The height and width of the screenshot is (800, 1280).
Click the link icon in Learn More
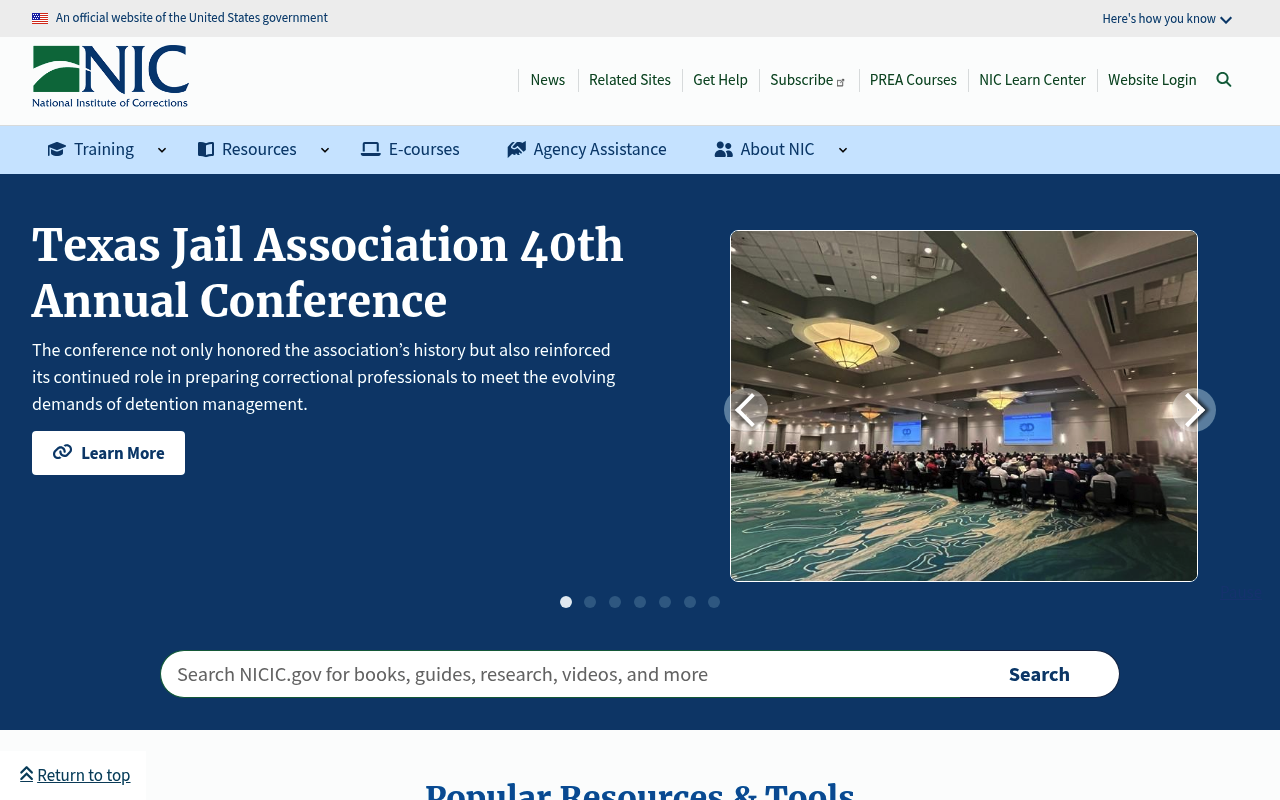(62, 452)
